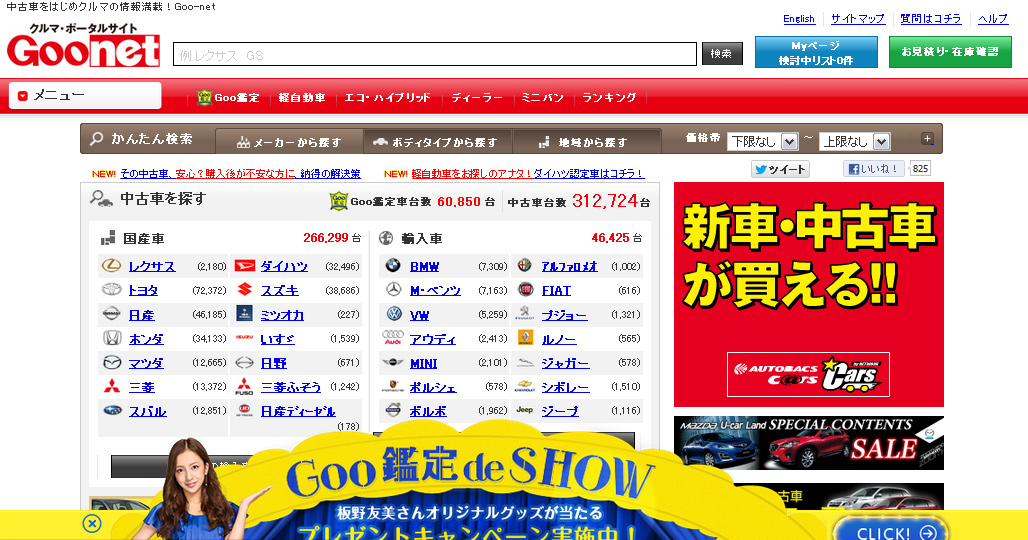Open the 上限なし maximum price dropdown

pos(855,141)
